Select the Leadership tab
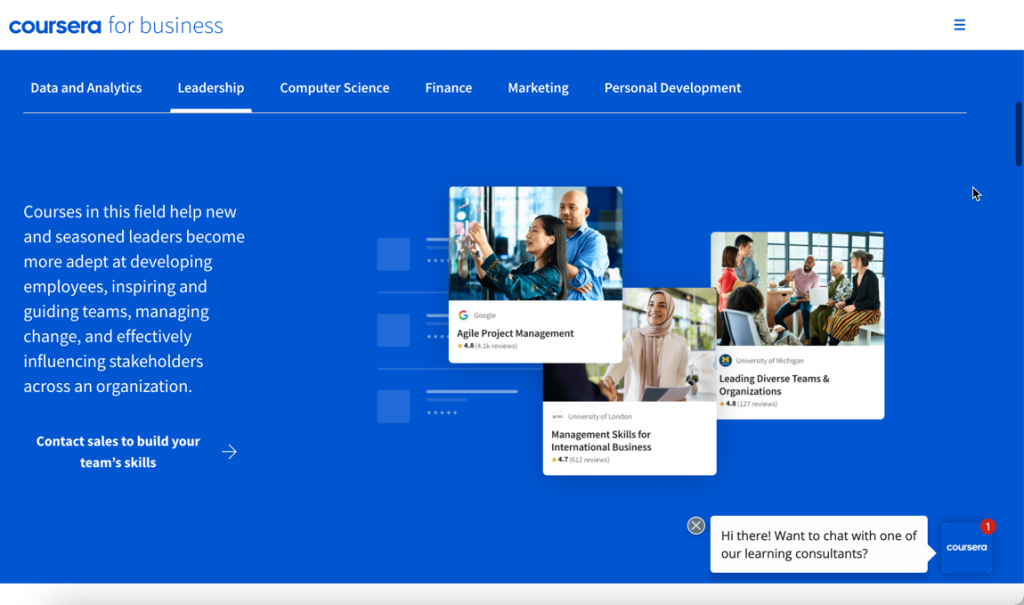The width and height of the screenshot is (1024, 605). click(x=210, y=88)
